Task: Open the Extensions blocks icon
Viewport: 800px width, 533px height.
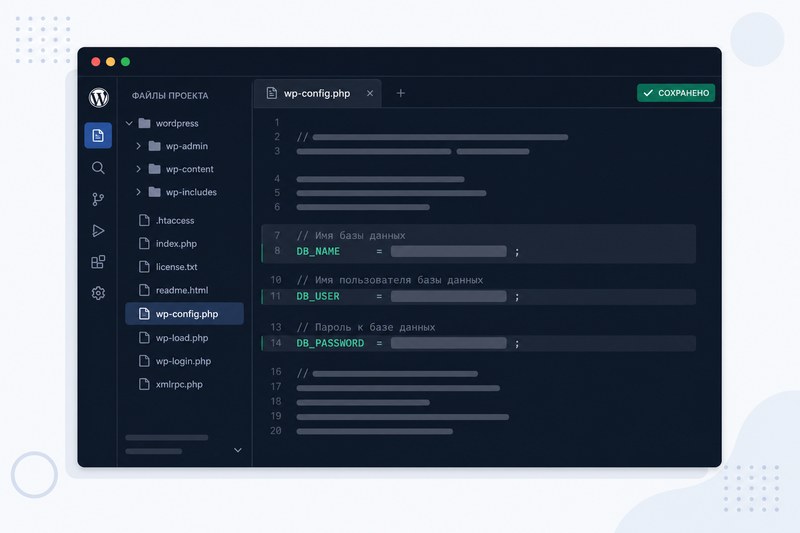Action: click(x=98, y=262)
